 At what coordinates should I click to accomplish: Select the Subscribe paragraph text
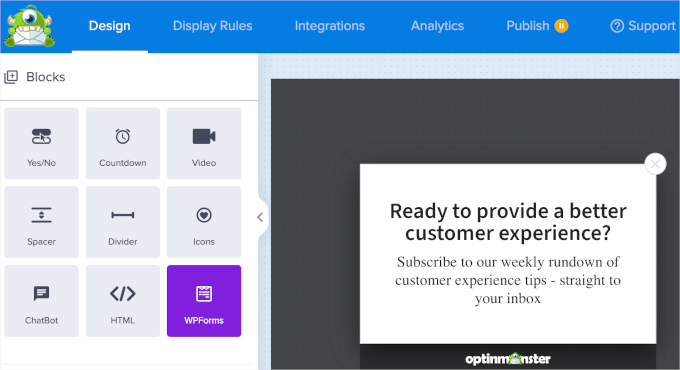tap(508, 280)
